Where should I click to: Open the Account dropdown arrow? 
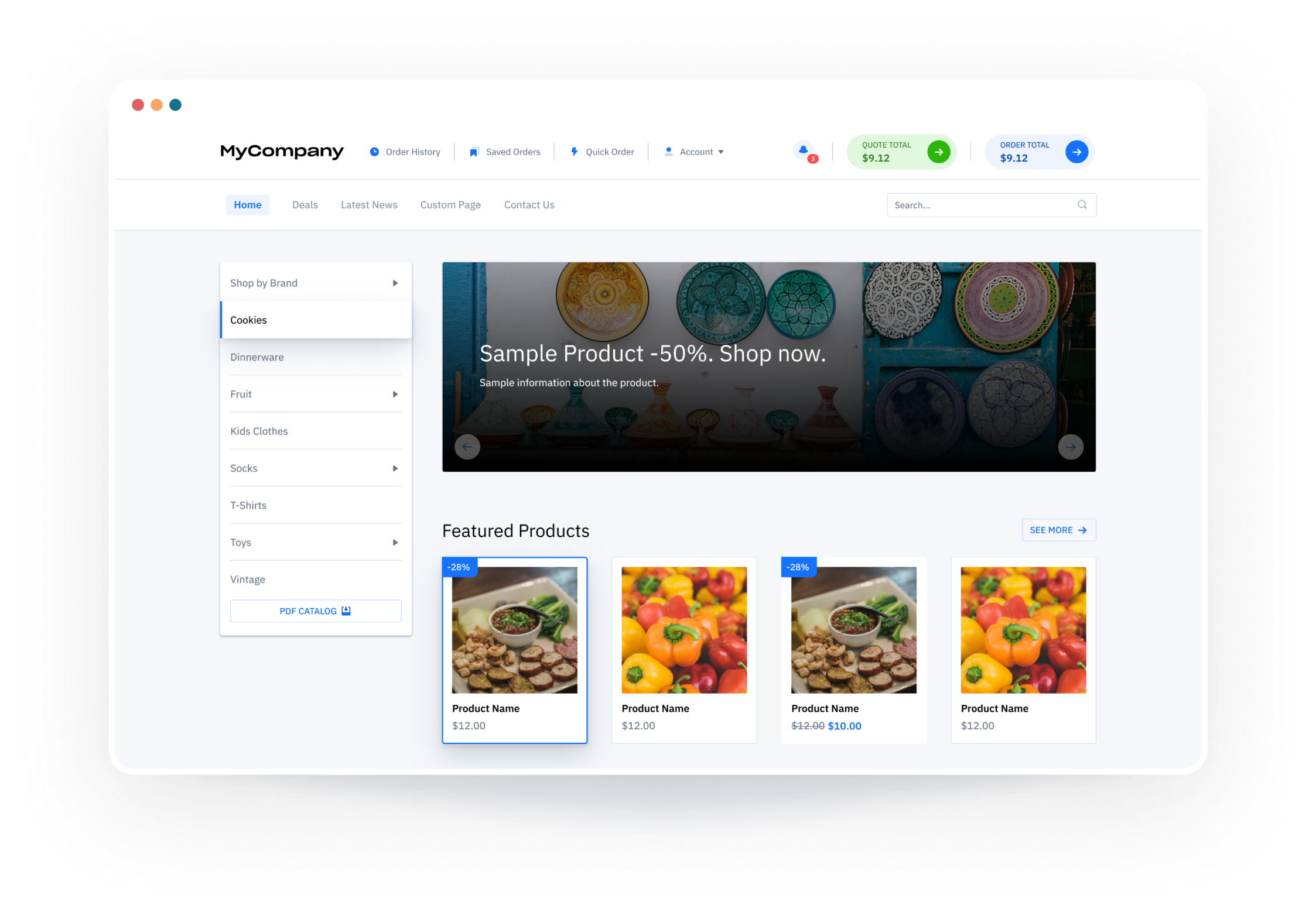(721, 152)
